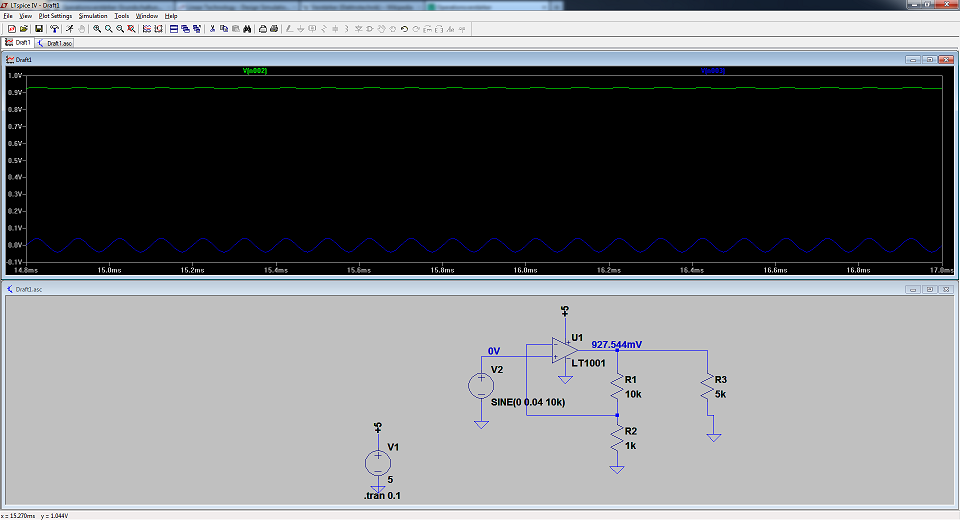Open the Control Panel hammer icon
The height and width of the screenshot is (520, 960).
[54, 29]
